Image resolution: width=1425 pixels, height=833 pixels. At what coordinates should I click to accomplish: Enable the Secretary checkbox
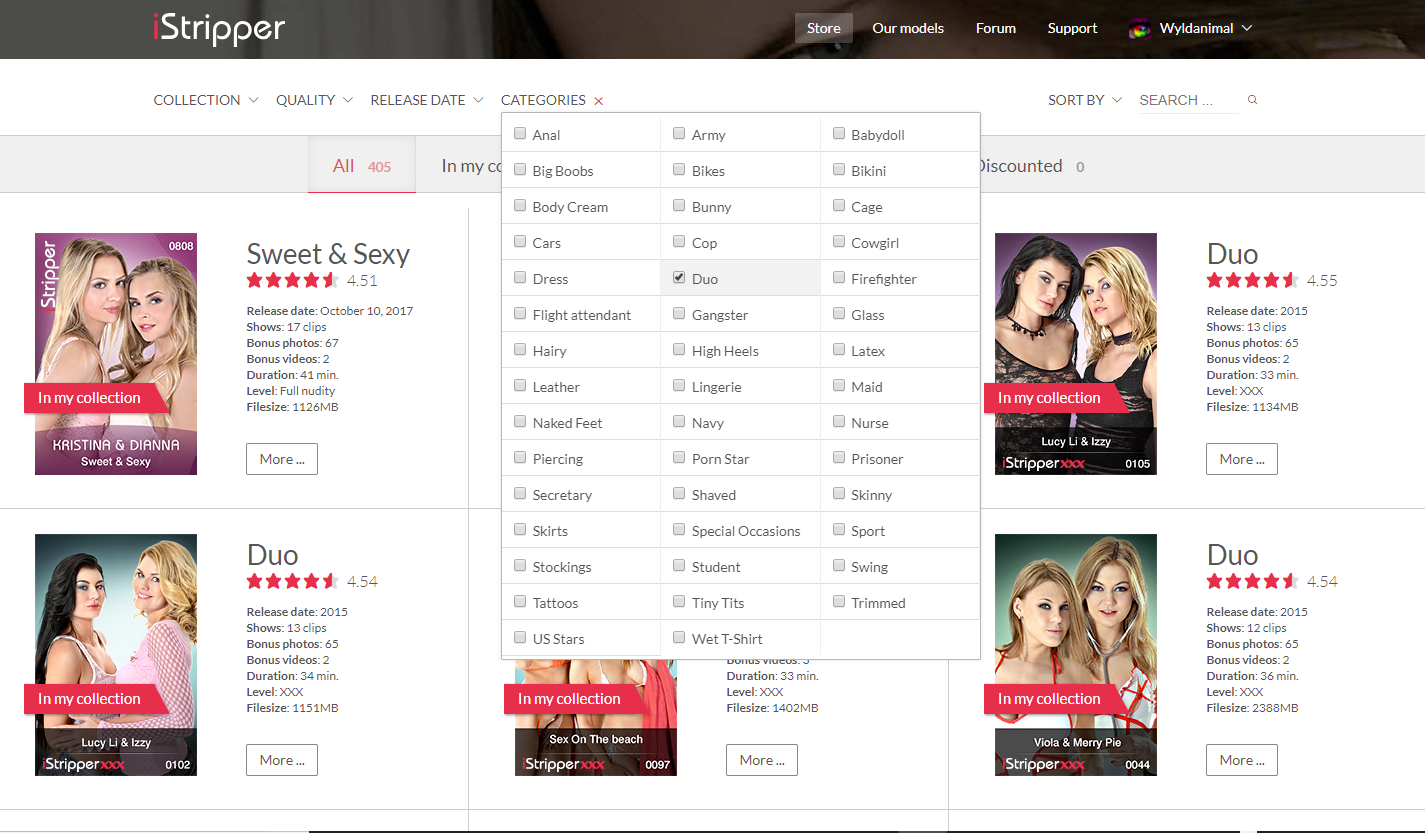point(520,493)
